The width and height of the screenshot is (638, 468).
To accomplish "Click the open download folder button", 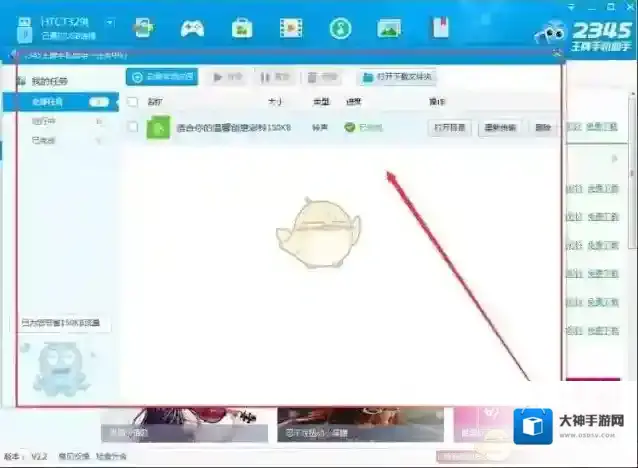I will pos(397,77).
